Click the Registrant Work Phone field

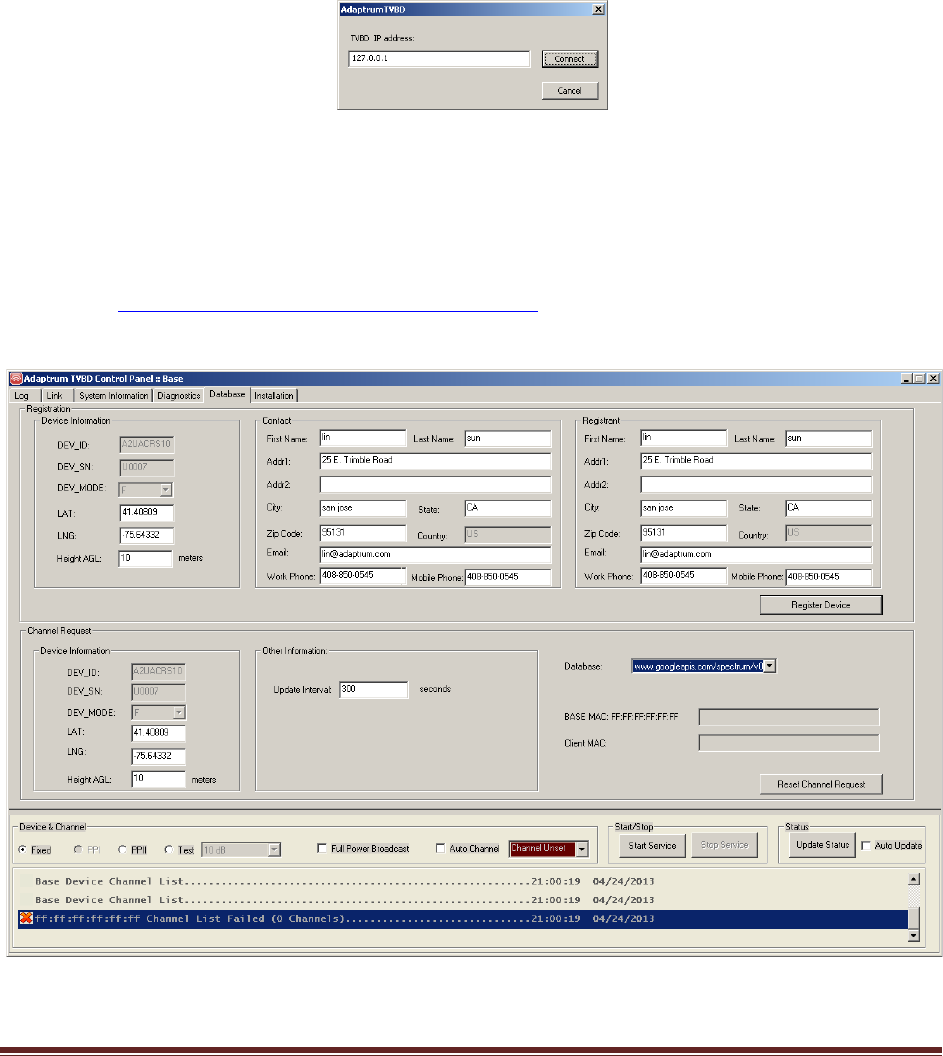click(x=684, y=576)
